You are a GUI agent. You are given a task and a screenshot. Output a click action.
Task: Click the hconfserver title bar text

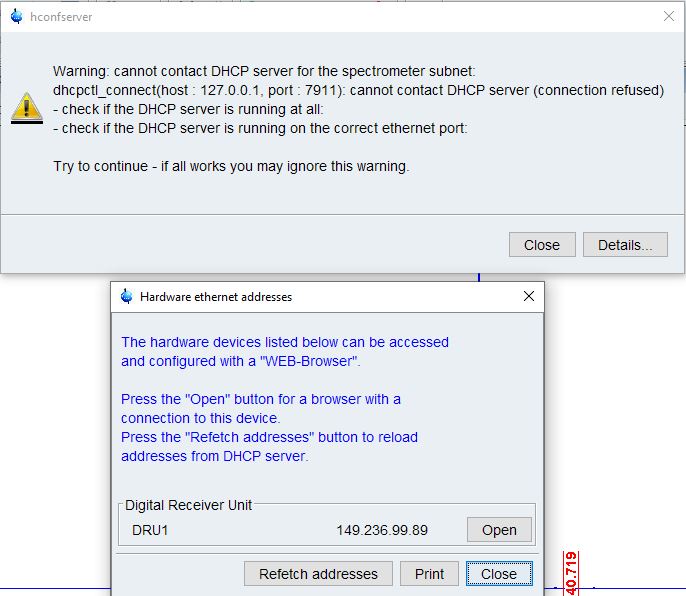click(x=60, y=17)
